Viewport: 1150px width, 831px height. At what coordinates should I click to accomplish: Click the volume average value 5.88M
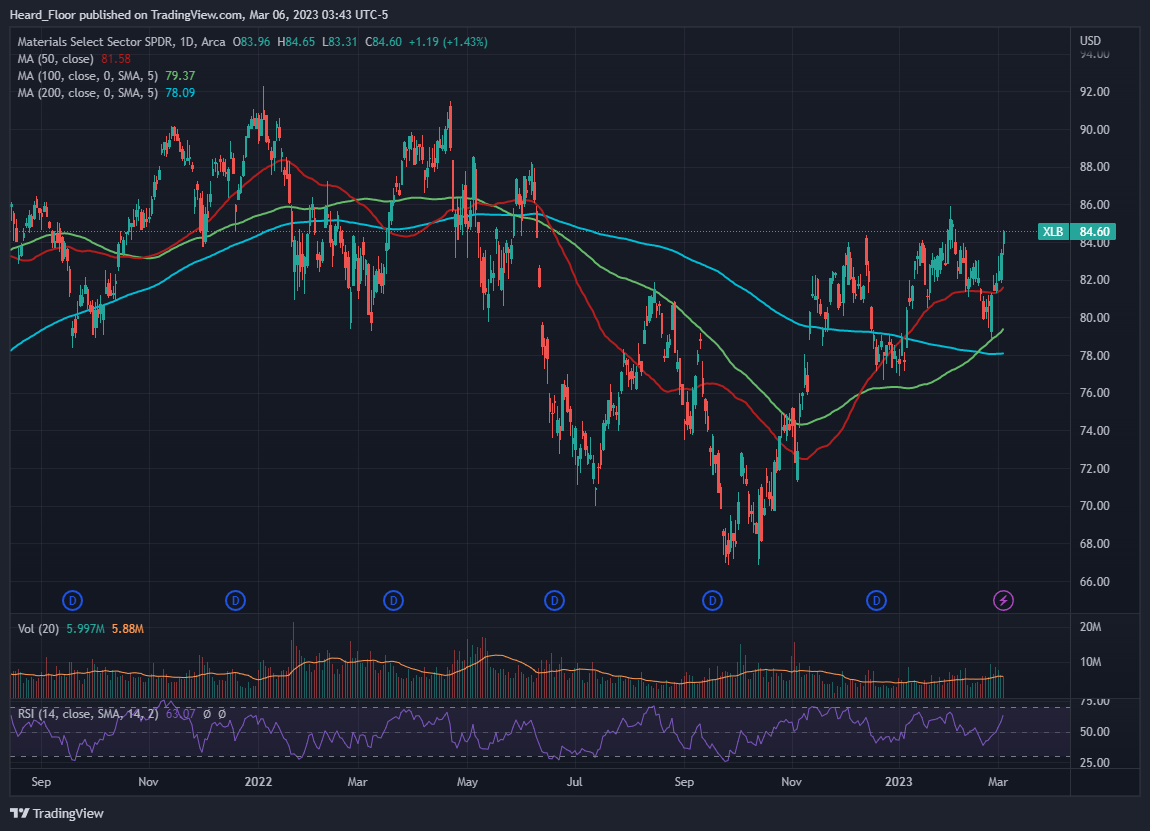[128, 629]
